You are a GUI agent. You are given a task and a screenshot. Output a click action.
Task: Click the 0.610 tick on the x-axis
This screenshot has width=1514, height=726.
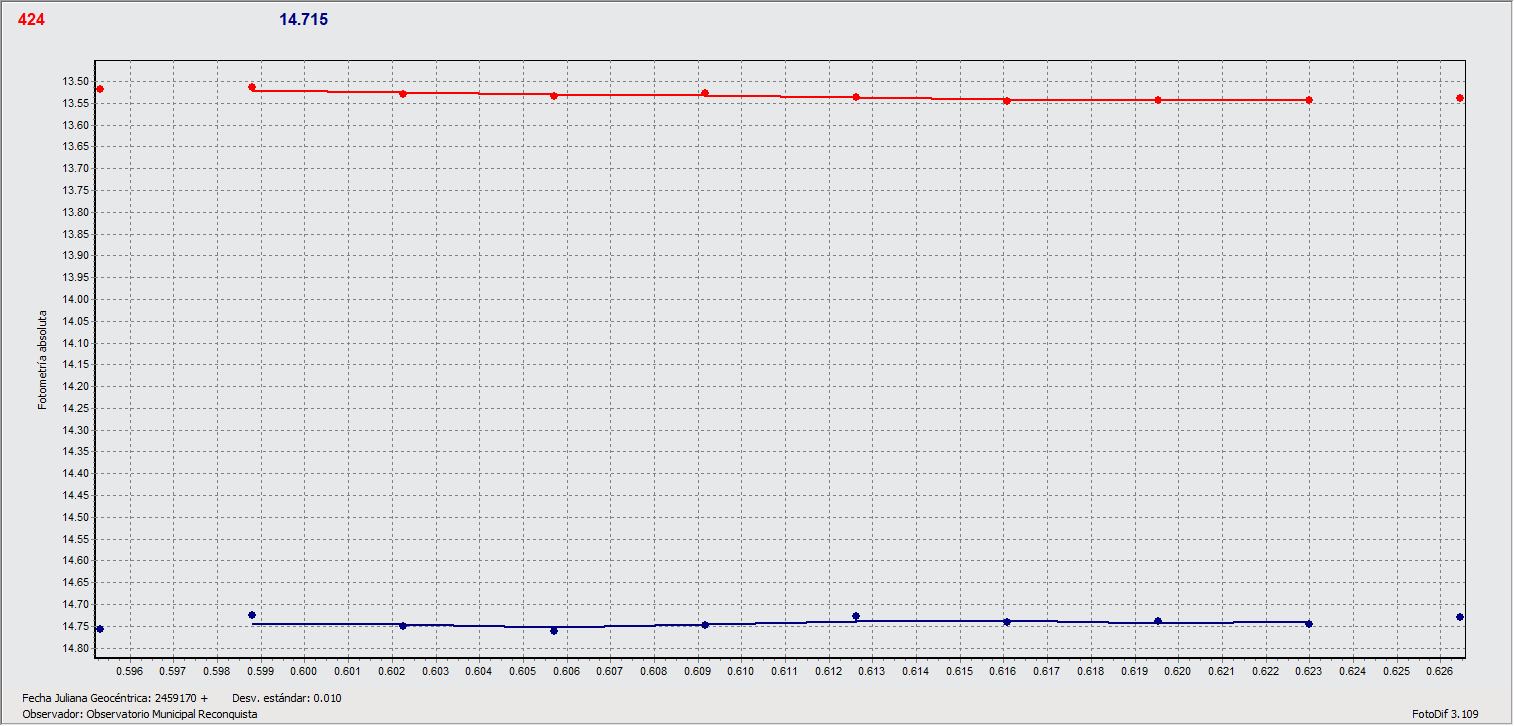(740, 671)
